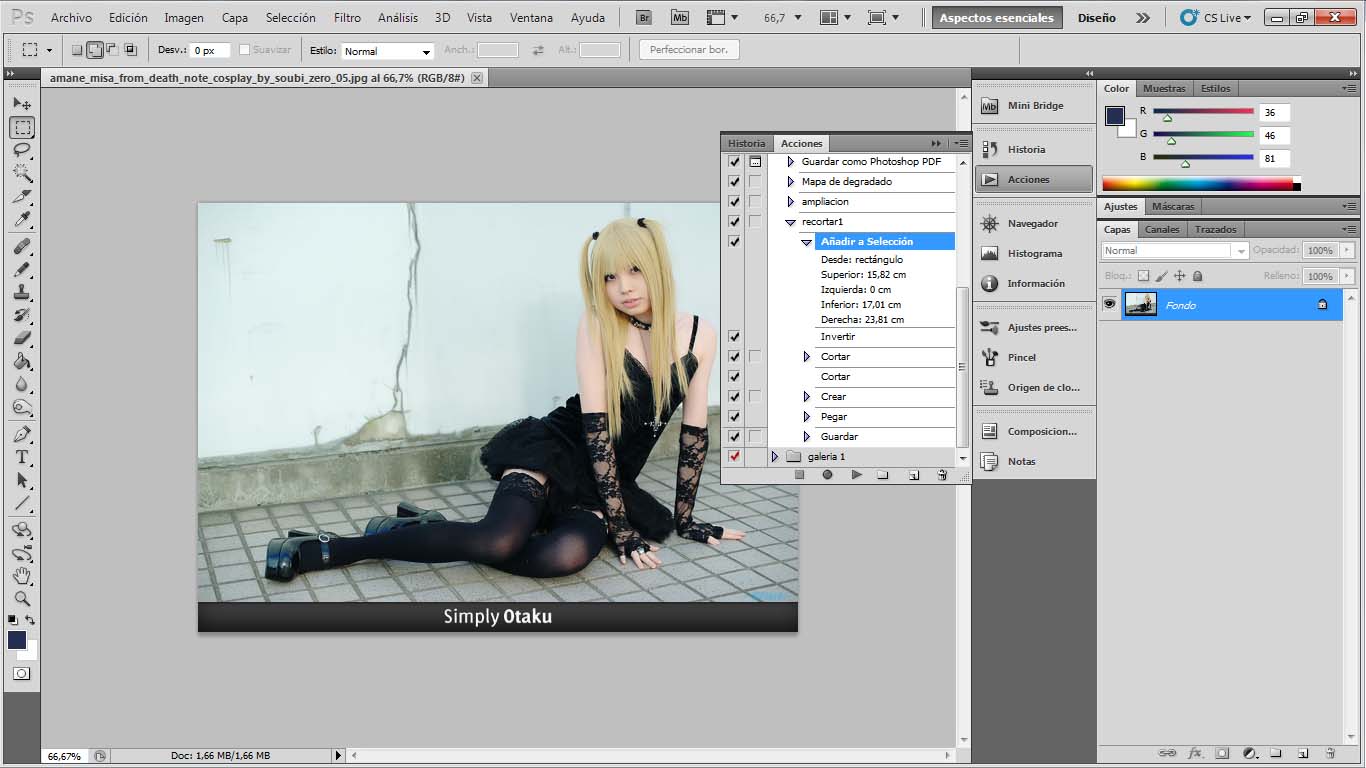1366x768 pixels.
Task: Select the Eyedropper tool
Action: [x=22, y=219]
